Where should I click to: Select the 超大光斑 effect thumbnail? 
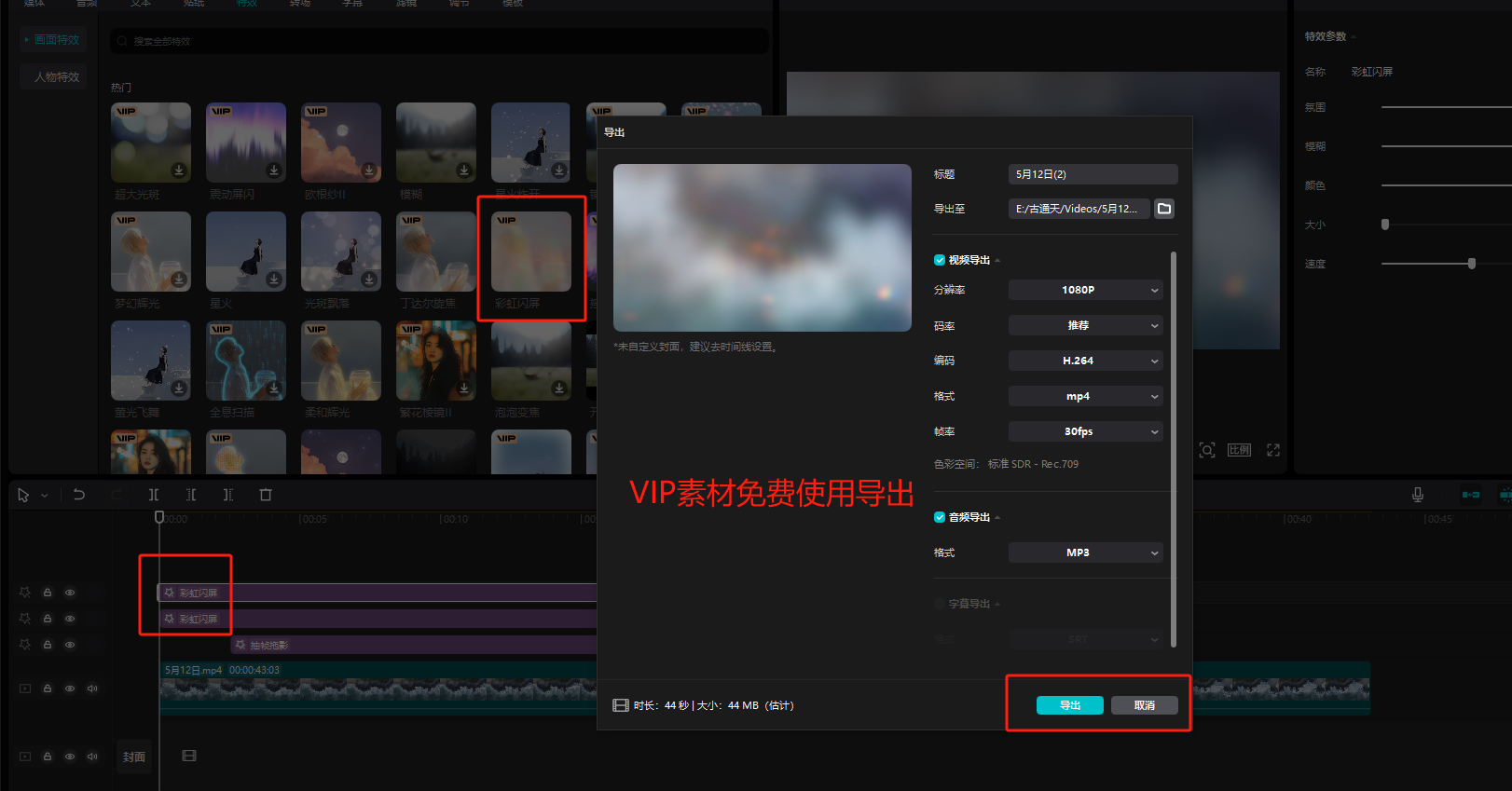[151, 143]
